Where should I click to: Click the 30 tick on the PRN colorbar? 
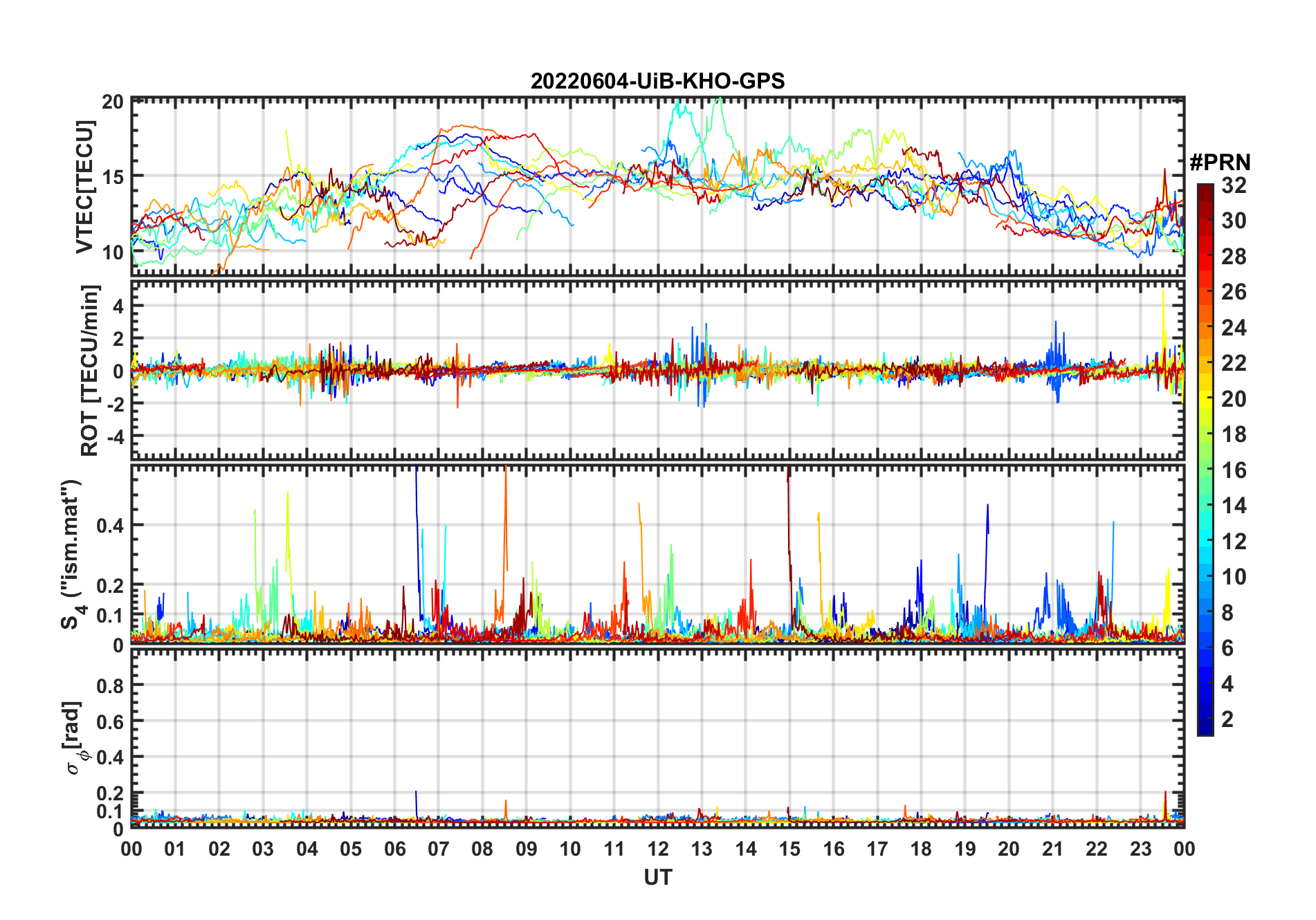pos(1234,221)
